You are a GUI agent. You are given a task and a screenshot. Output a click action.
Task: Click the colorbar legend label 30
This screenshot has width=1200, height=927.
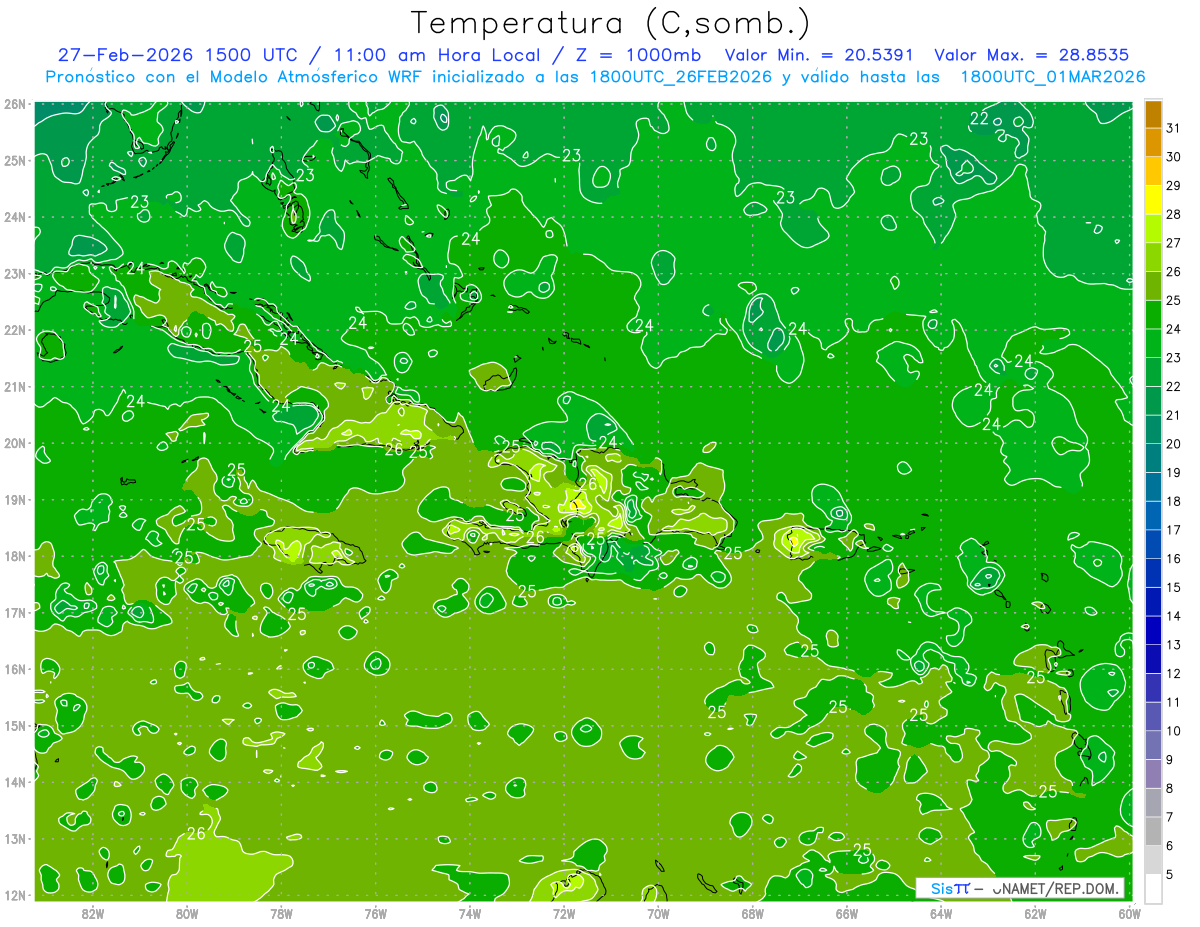pos(1174,157)
